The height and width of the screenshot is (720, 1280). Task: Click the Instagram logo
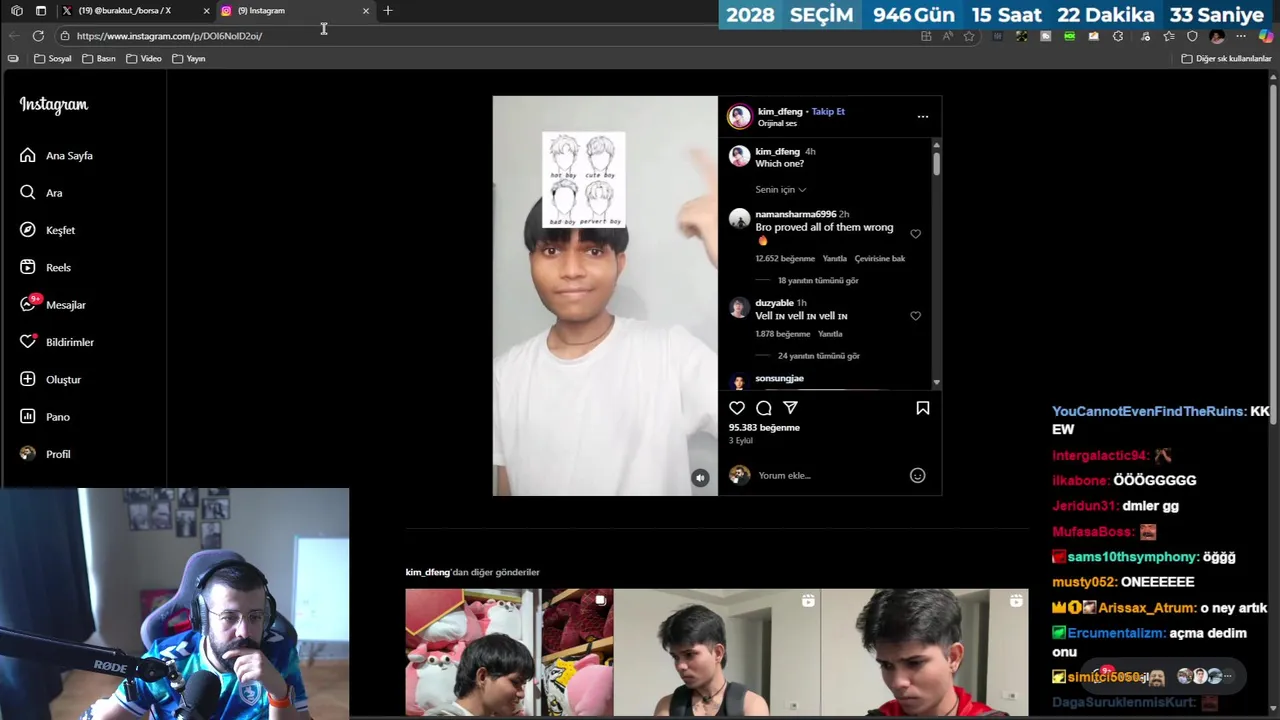coord(53,105)
